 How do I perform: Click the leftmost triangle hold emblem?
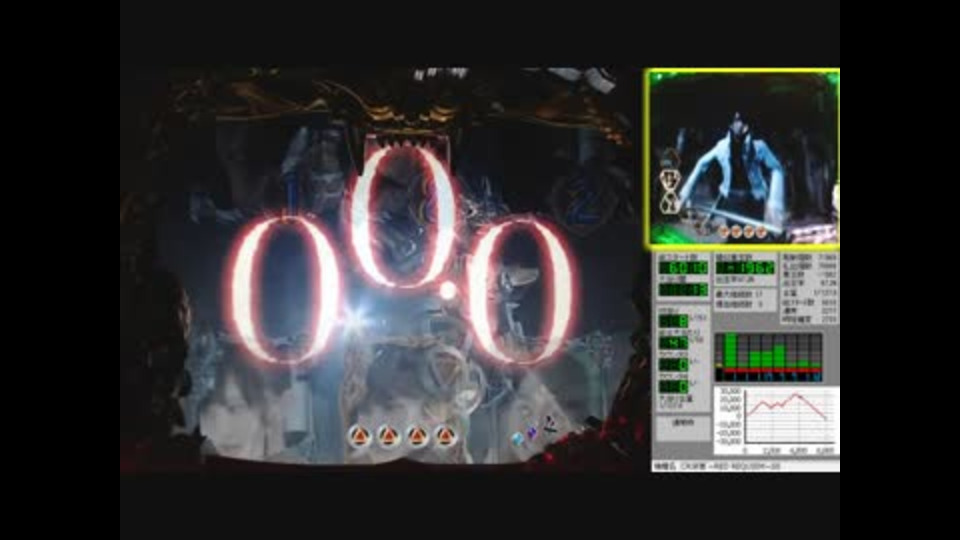359,437
